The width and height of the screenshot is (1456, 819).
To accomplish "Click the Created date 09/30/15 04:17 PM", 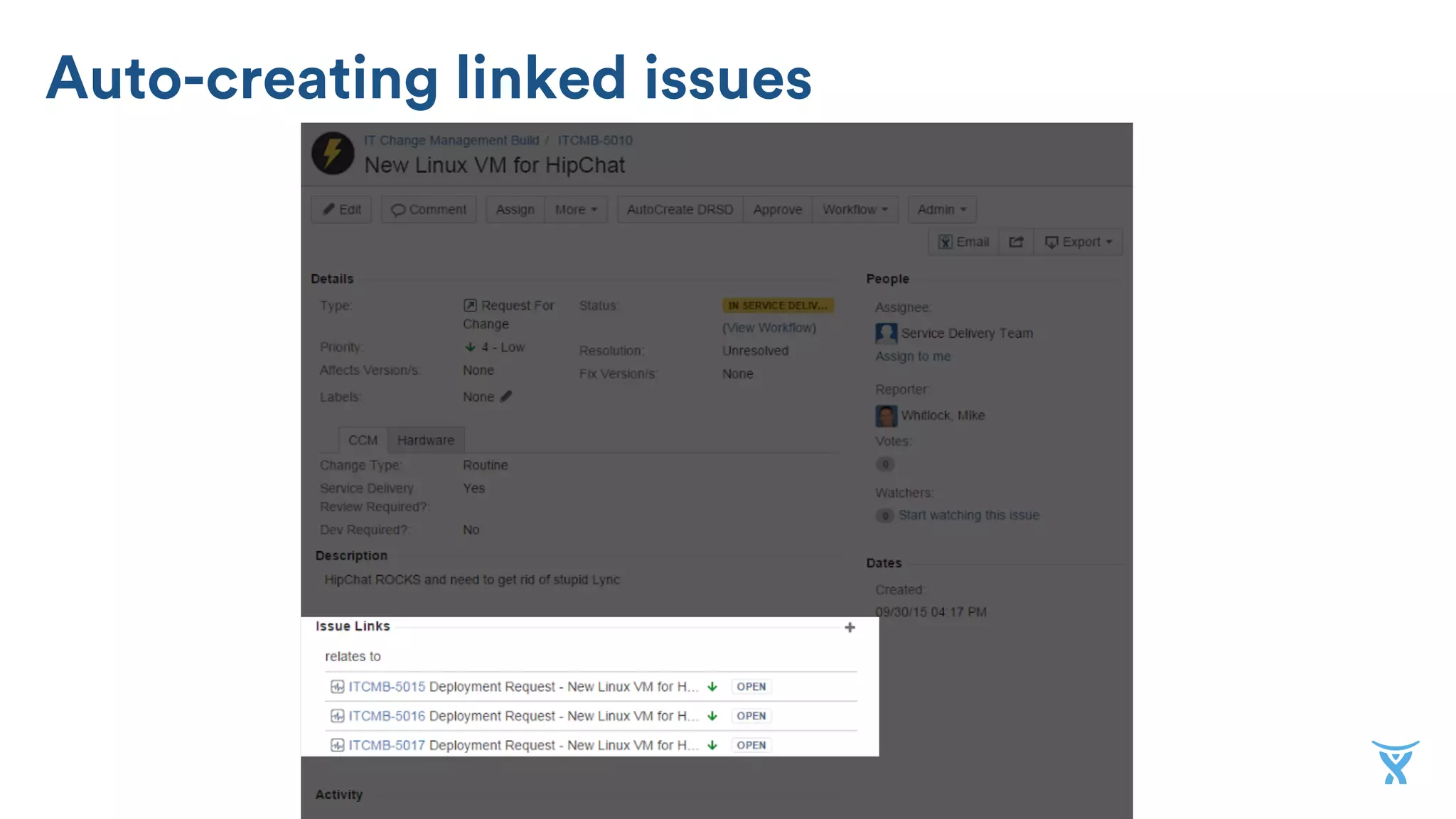I will [931, 612].
